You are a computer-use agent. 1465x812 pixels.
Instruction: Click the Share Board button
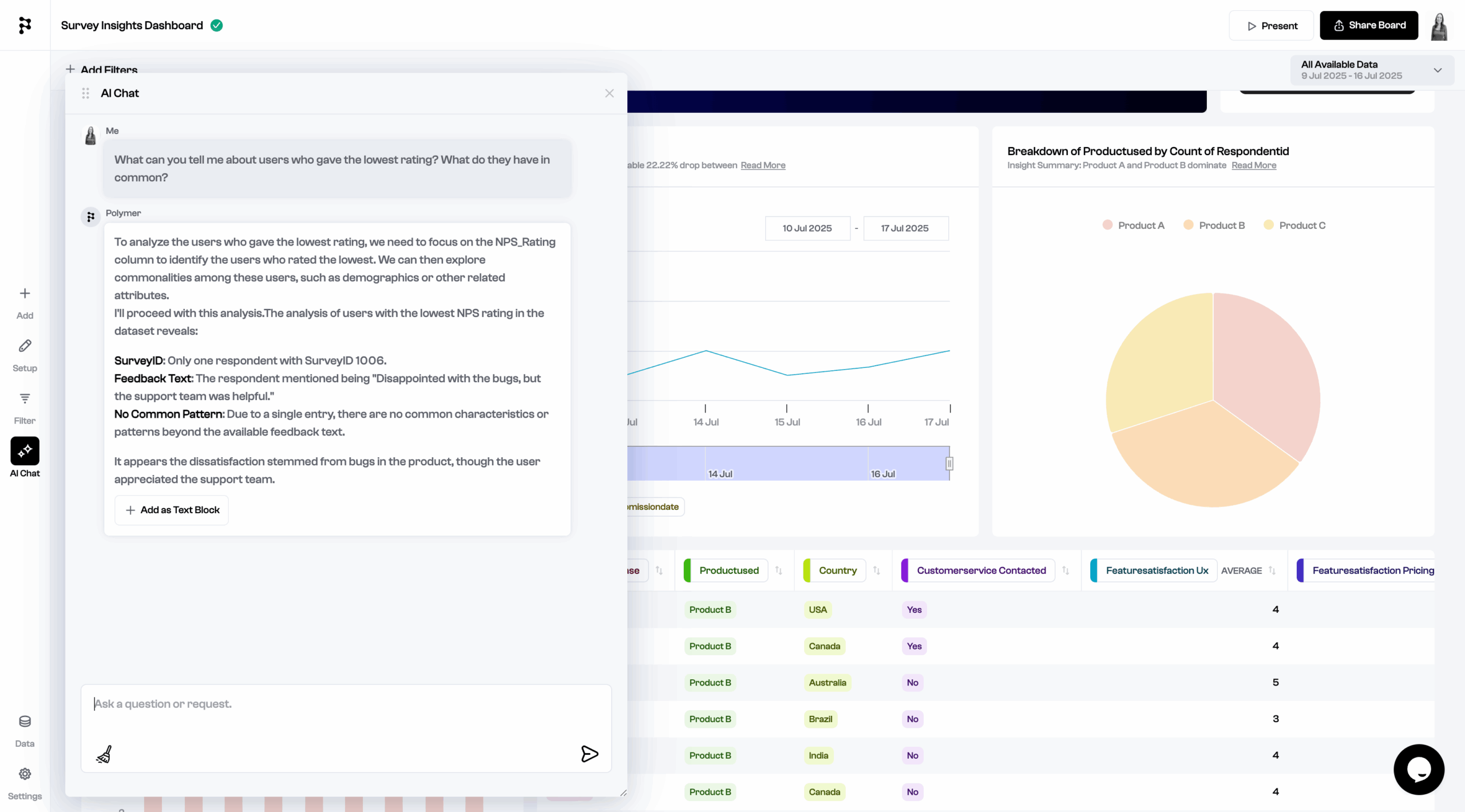click(1368, 25)
